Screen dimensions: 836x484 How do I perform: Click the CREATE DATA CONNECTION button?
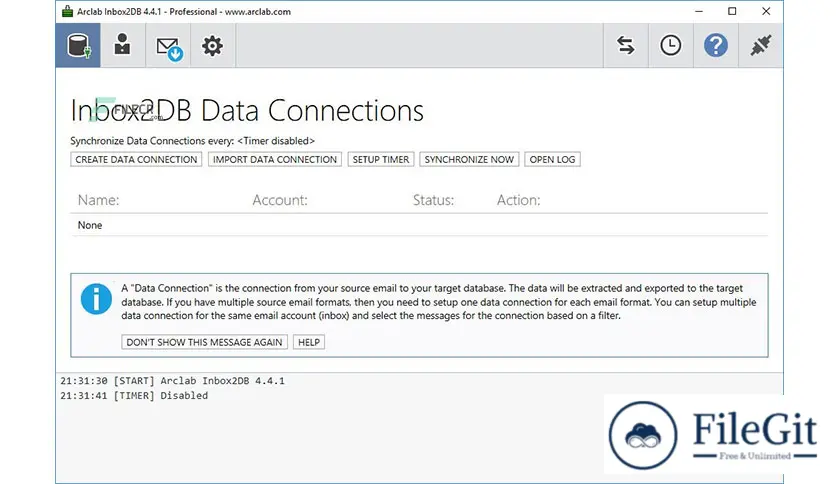click(x=136, y=159)
